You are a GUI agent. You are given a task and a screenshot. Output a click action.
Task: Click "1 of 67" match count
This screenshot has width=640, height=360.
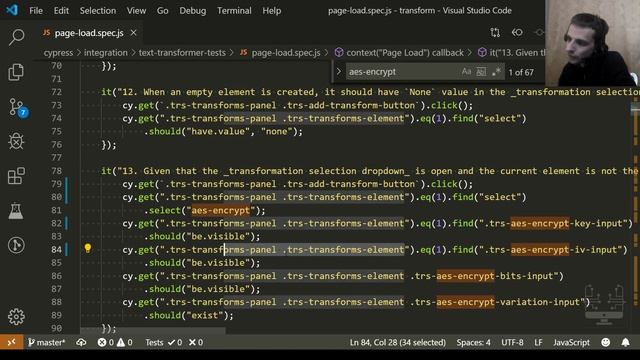[x=521, y=72]
